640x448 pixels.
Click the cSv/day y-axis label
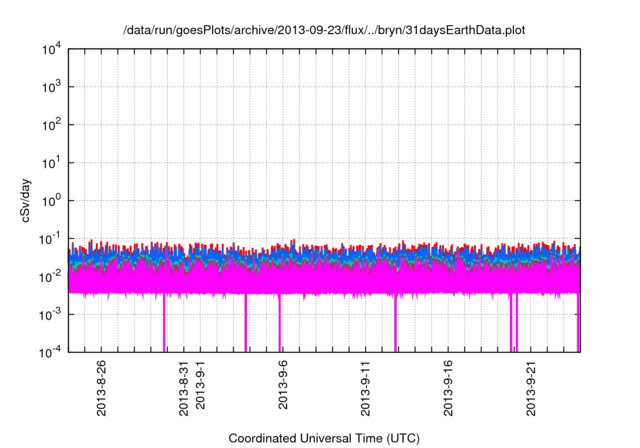25,200
